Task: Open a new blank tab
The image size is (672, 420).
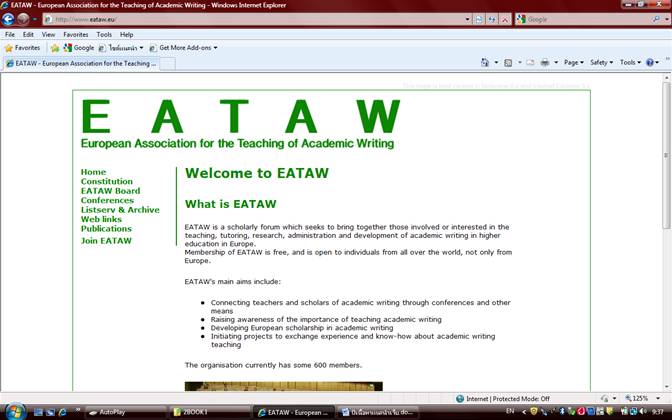Action: (x=168, y=64)
